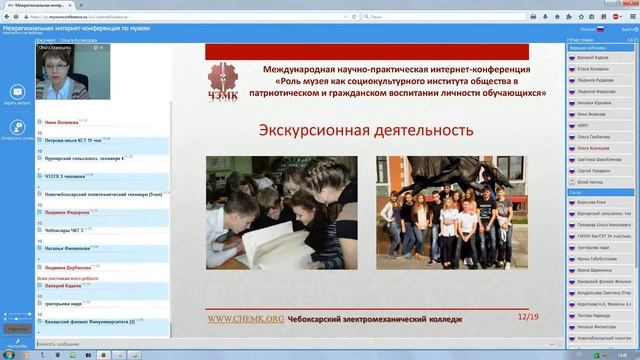Click the chat panel scrollbar

(x=171, y=220)
